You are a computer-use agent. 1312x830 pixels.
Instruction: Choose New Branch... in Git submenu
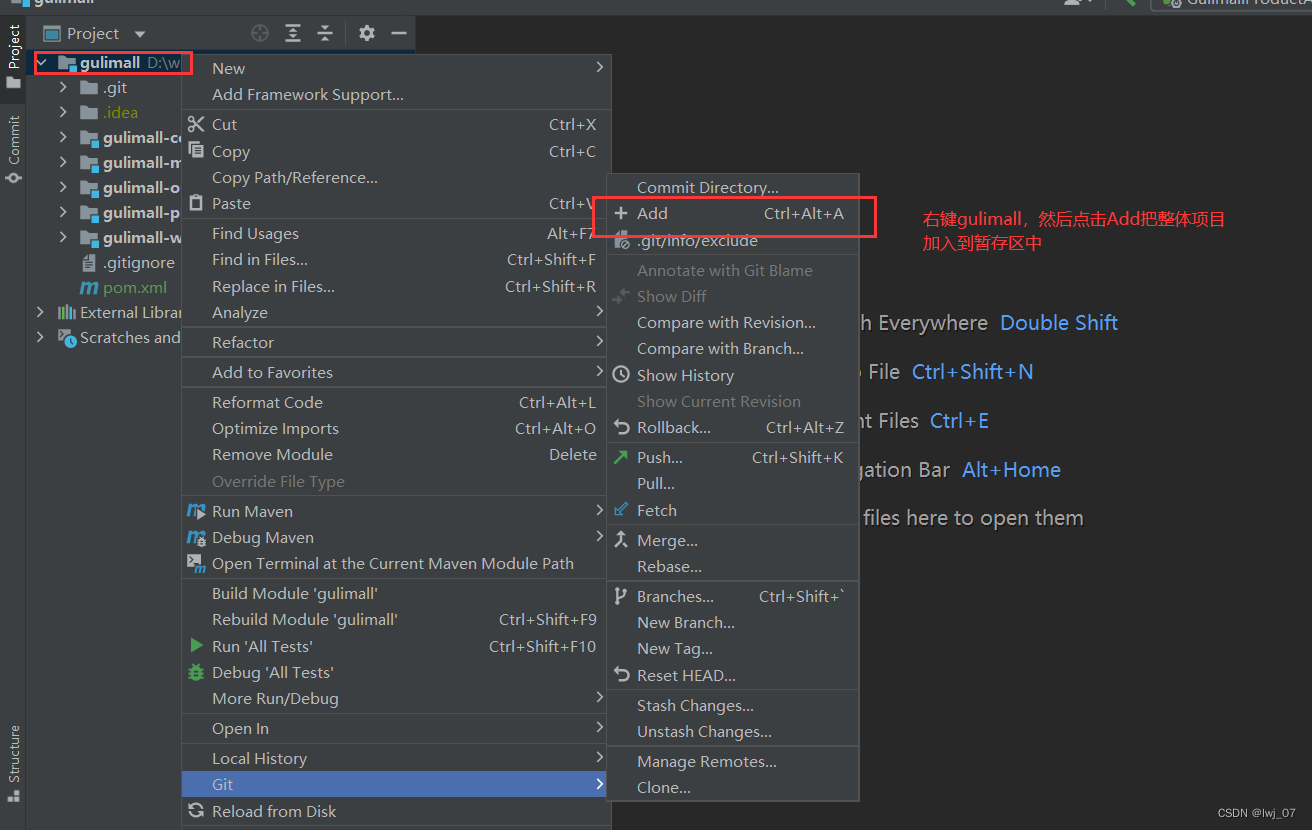point(733,622)
